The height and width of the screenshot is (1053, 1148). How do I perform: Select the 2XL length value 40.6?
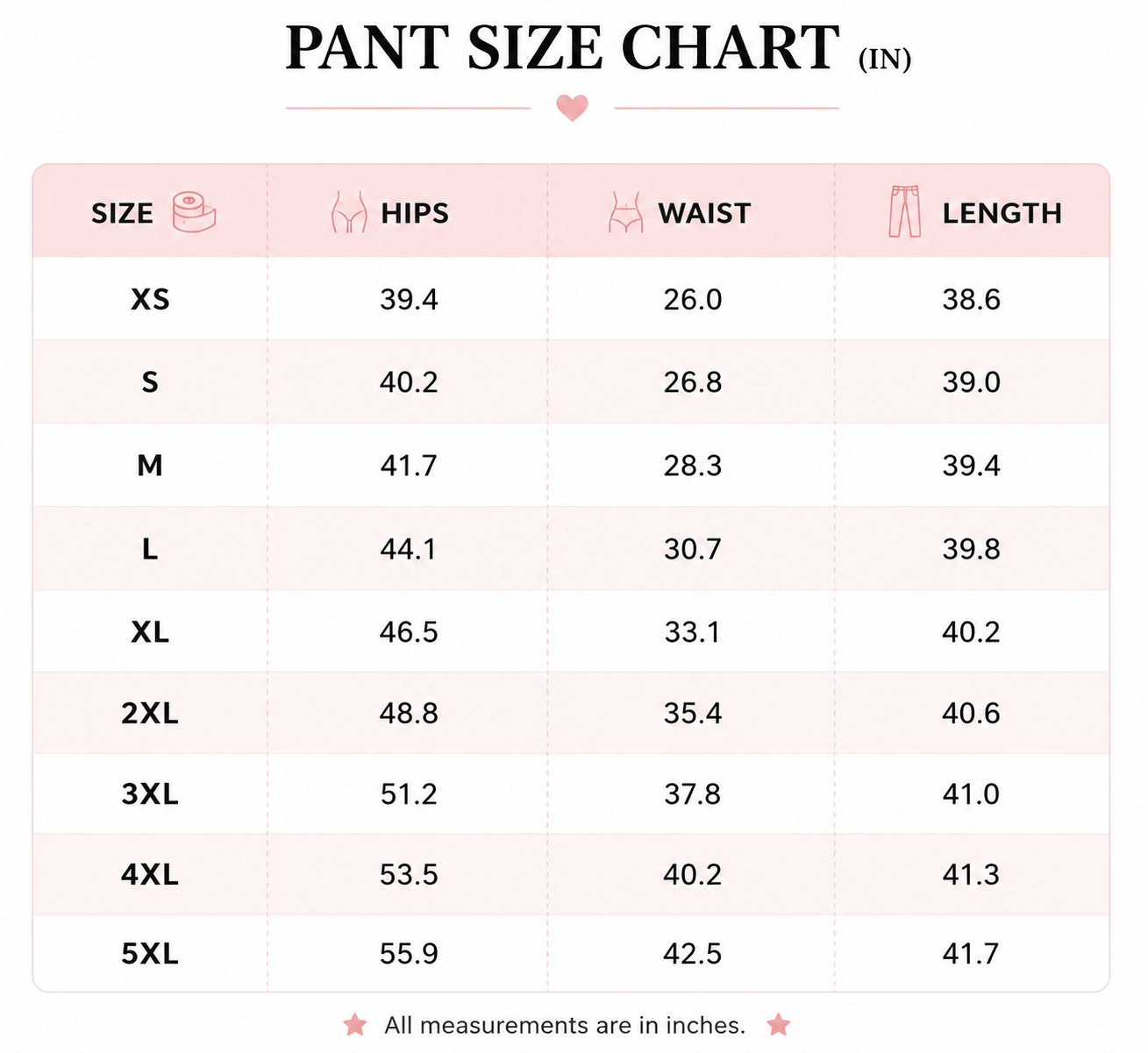click(x=971, y=714)
